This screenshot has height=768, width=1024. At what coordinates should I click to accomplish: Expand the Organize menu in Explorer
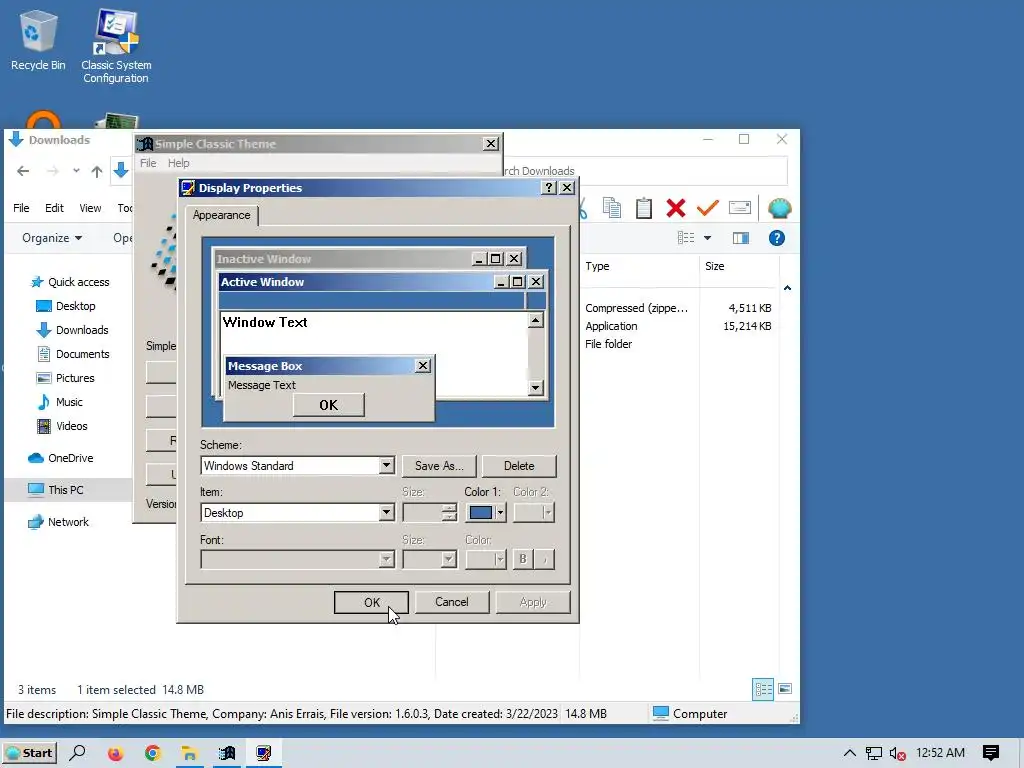click(52, 238)
